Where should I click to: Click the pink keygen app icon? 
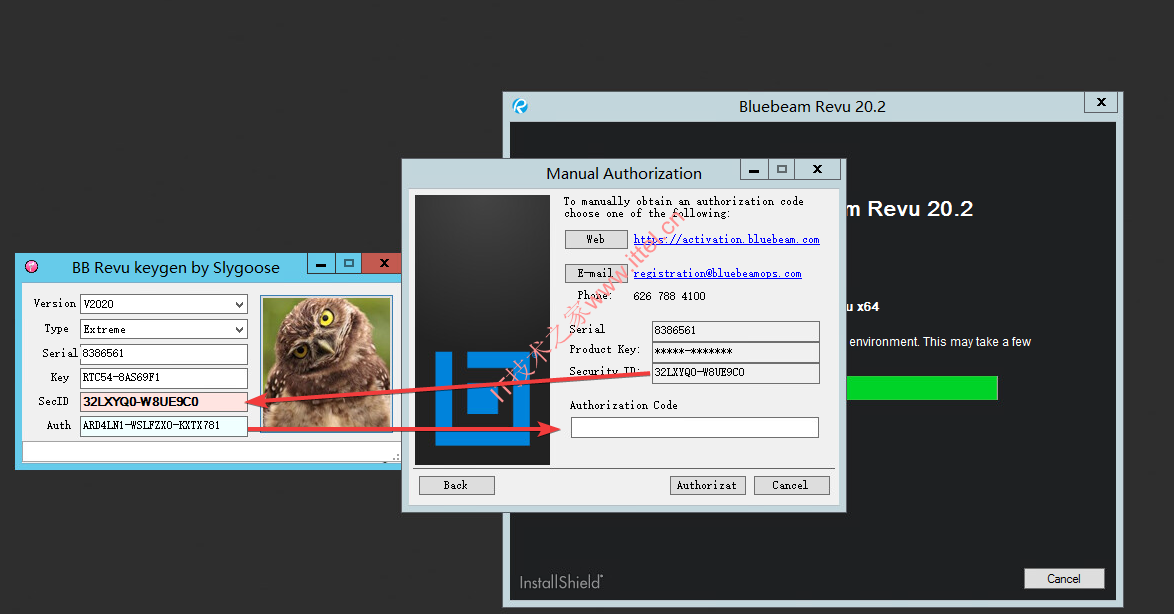(x=31, y=267)
